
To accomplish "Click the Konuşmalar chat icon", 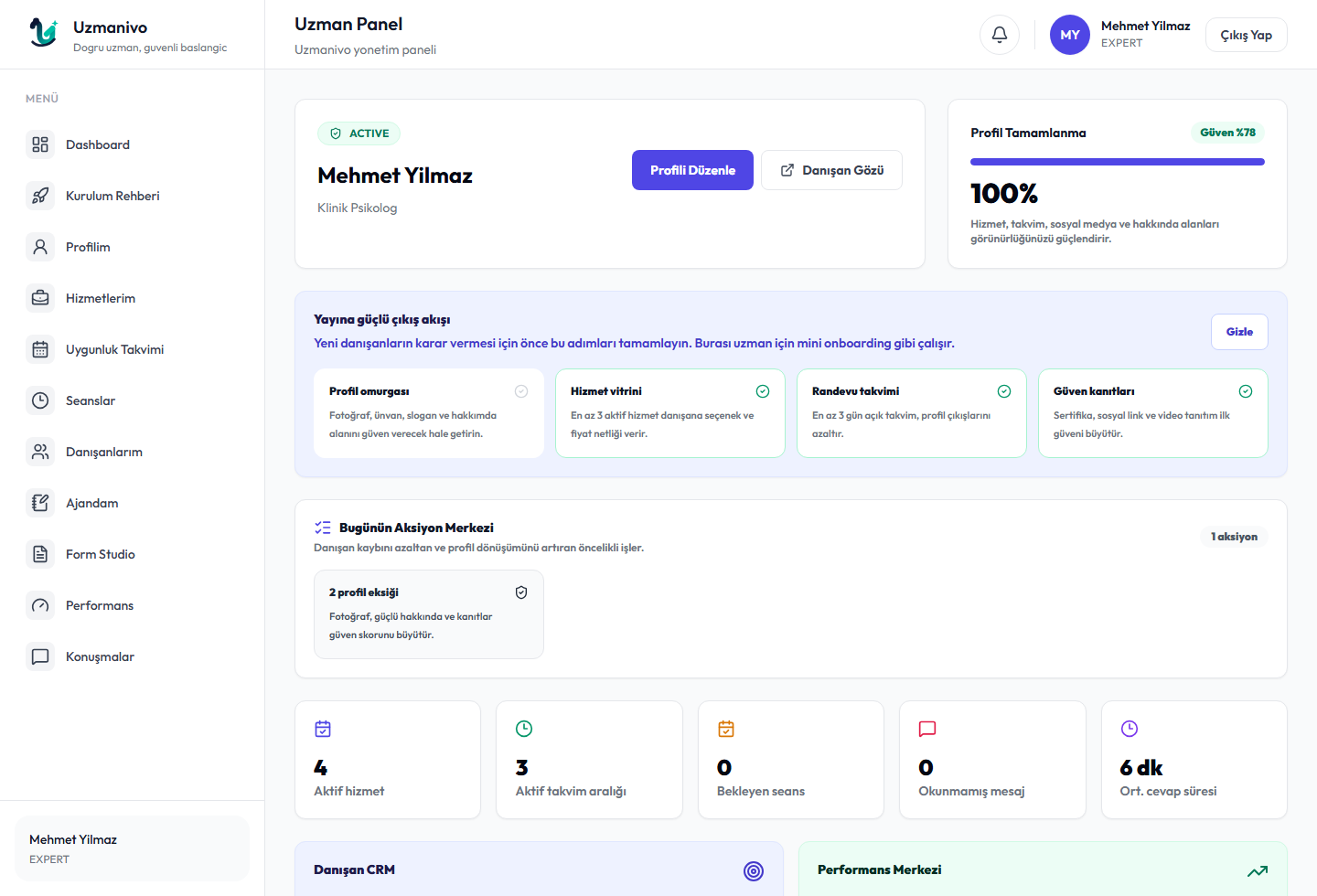I will pyautogui.click(x=40, y=656).
